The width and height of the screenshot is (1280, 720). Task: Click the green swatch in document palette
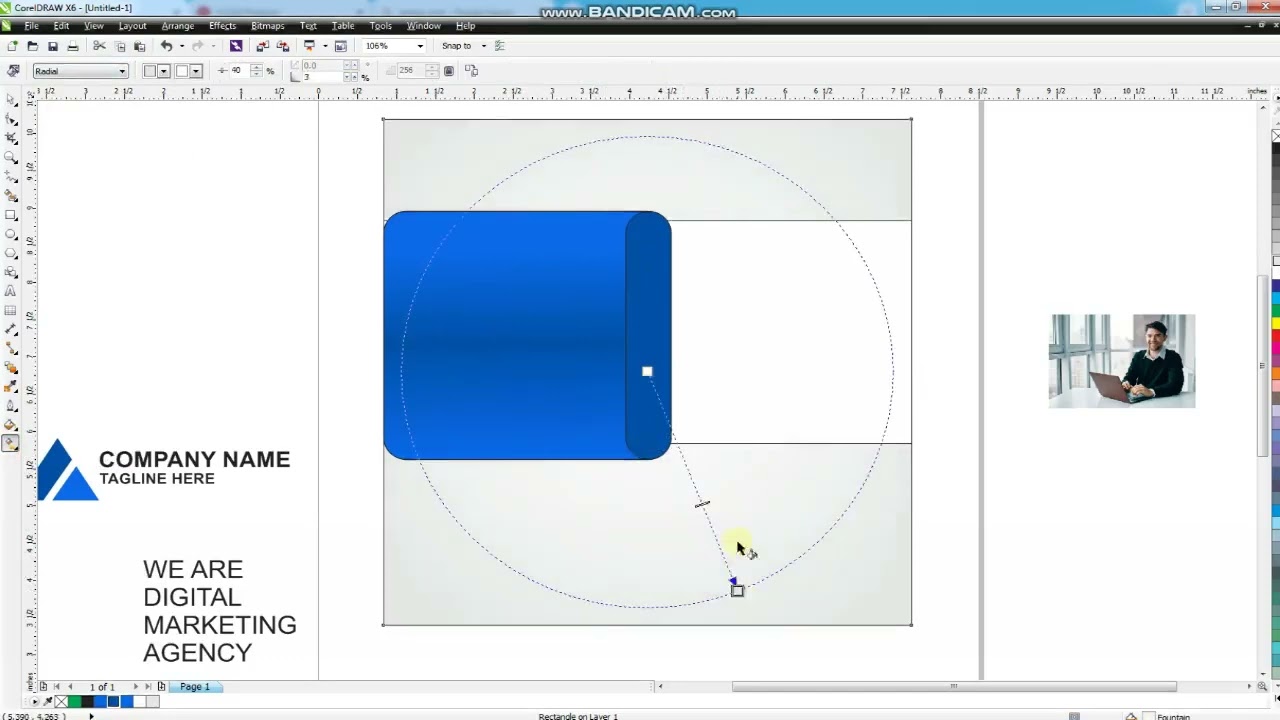74,702
